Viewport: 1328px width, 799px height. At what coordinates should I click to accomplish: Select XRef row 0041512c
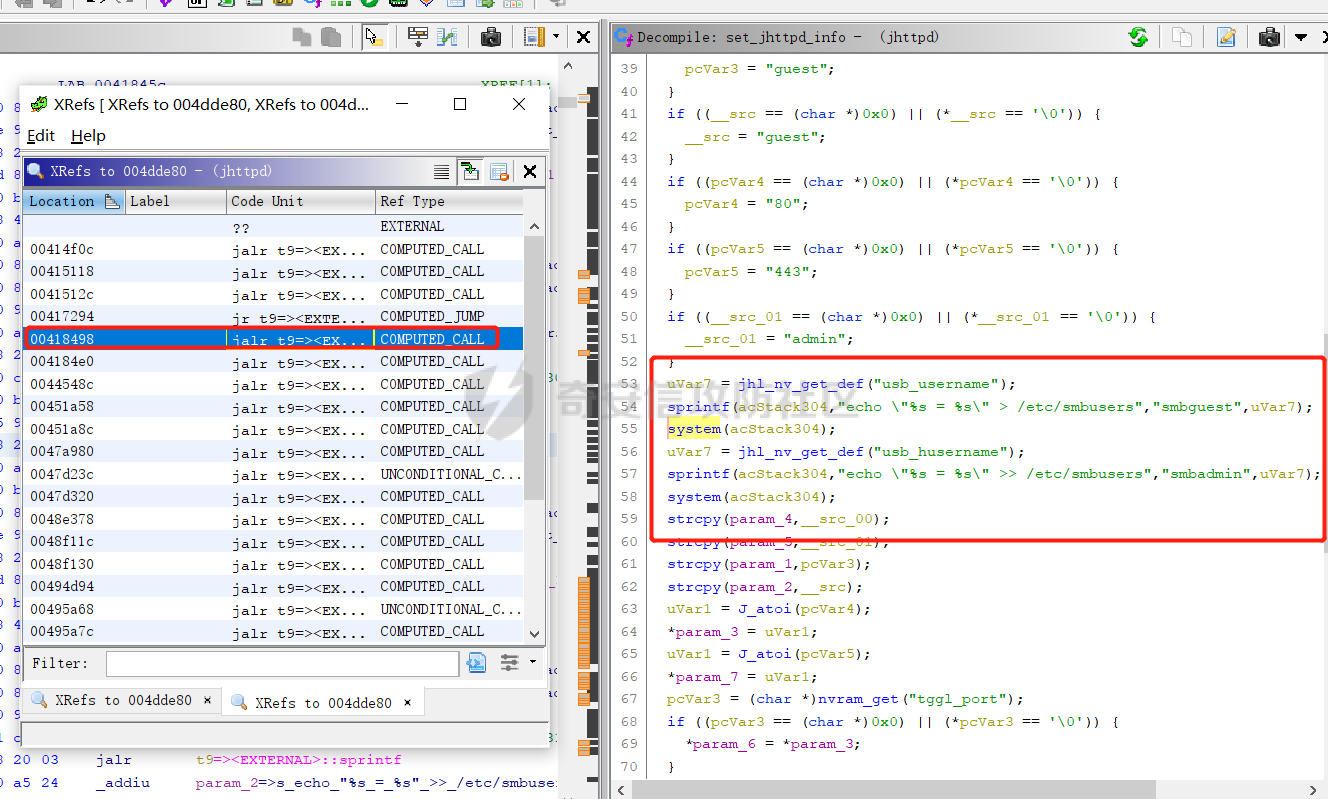274,294
